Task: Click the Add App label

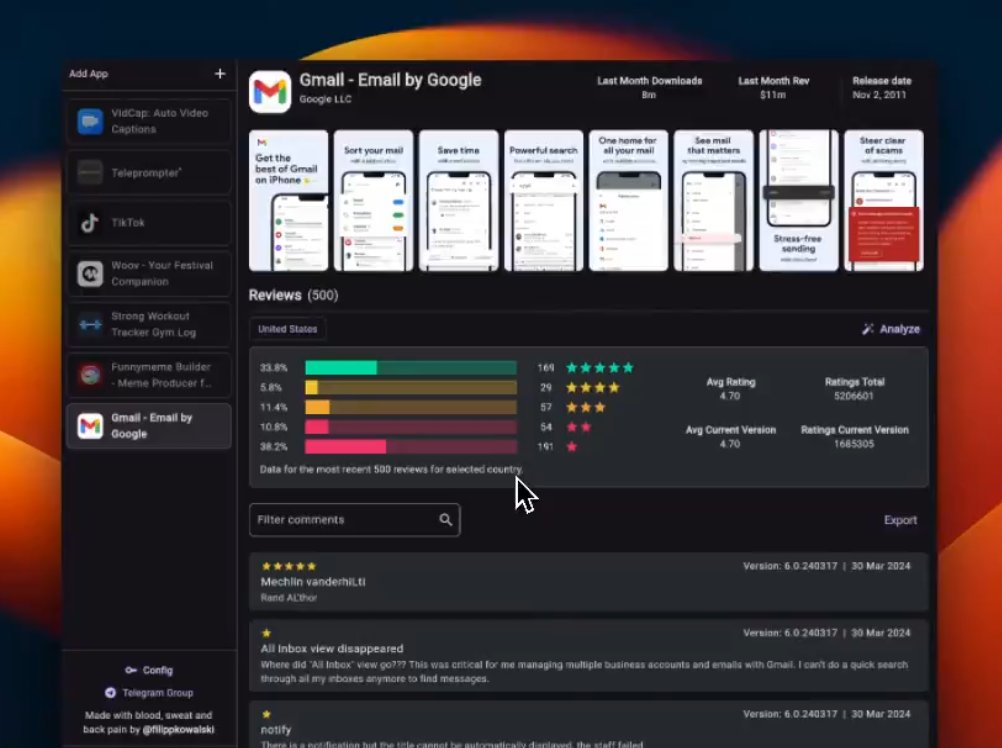Action: pos(88,74)
